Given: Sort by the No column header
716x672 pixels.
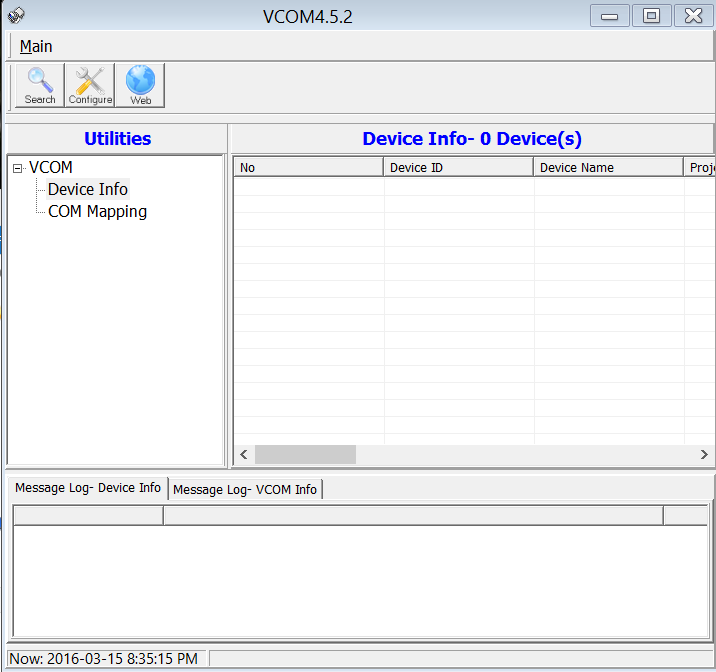Looking at the screenshot, I should [308, 167].
